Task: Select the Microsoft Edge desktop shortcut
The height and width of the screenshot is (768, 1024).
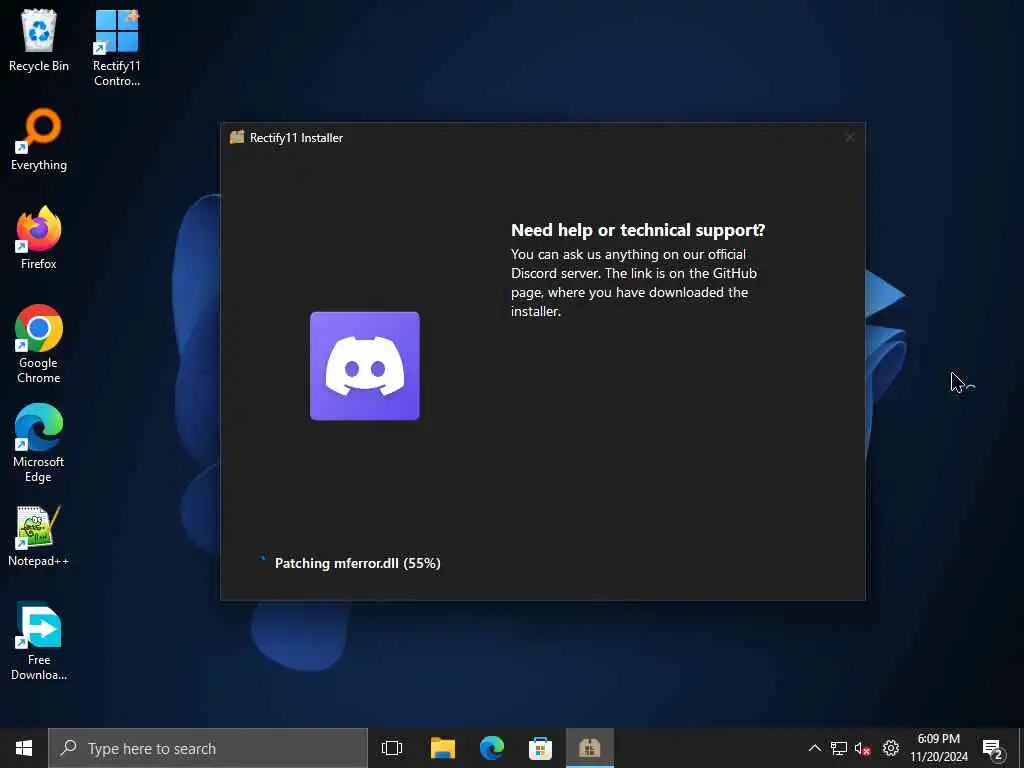Action: 39,443
